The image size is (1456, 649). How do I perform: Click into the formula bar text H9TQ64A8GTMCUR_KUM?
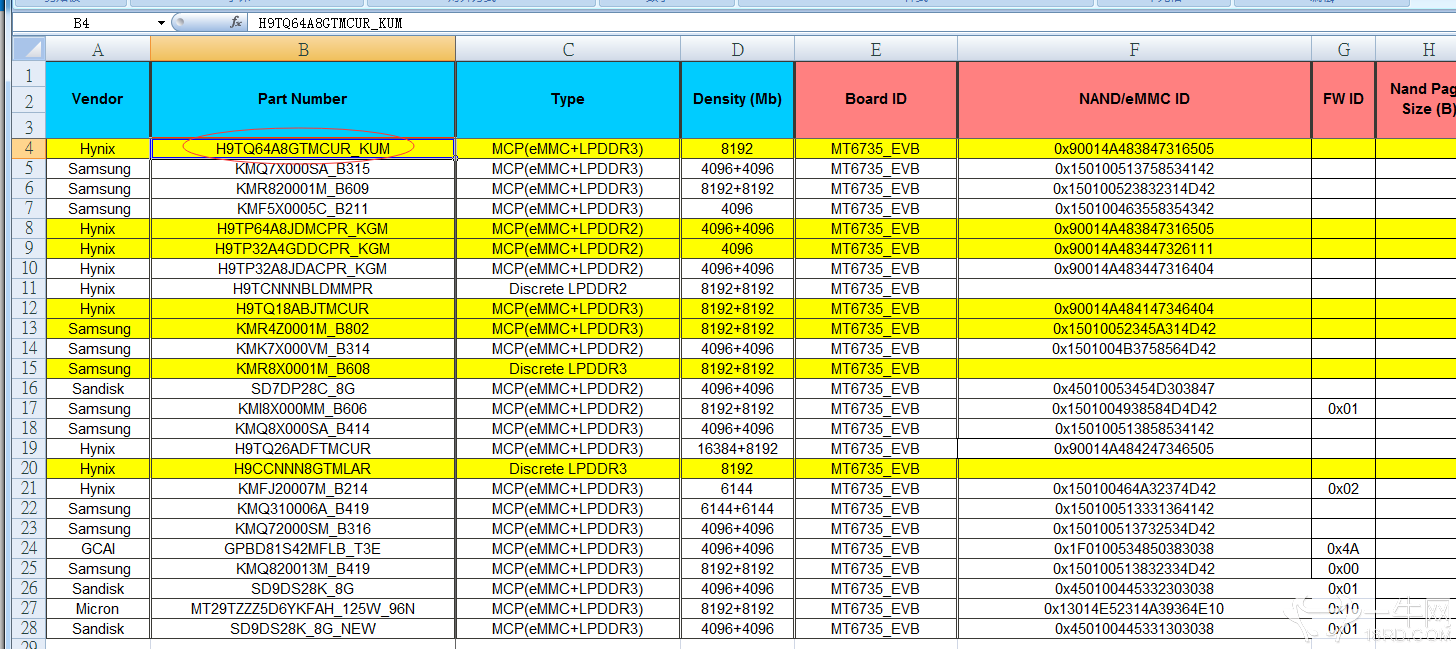(330, 22)
